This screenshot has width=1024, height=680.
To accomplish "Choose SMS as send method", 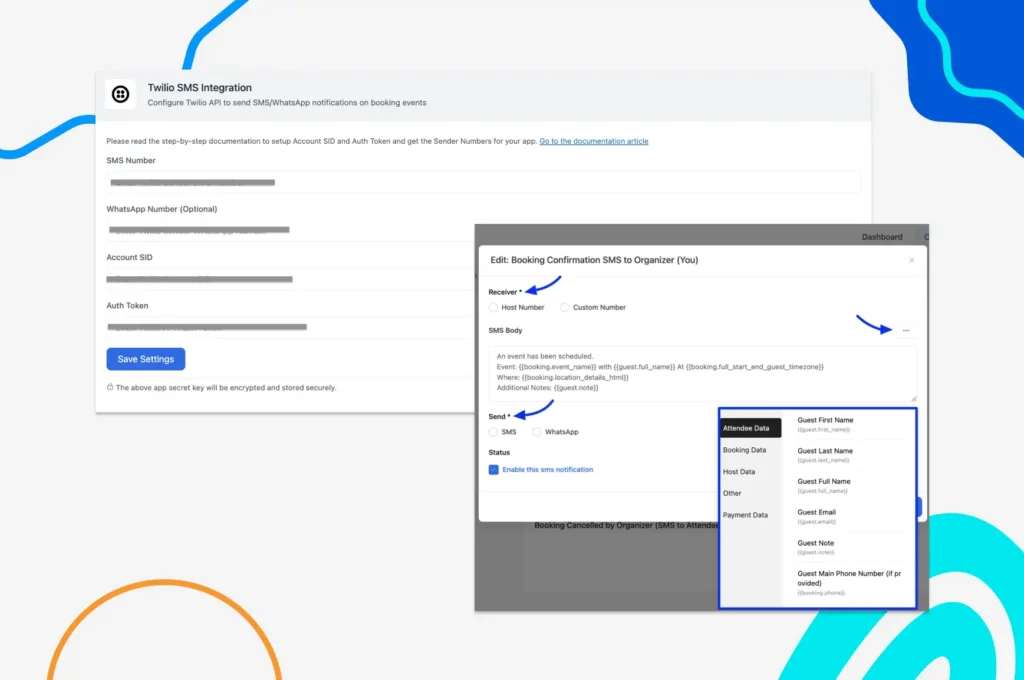I will coord(493,432).
